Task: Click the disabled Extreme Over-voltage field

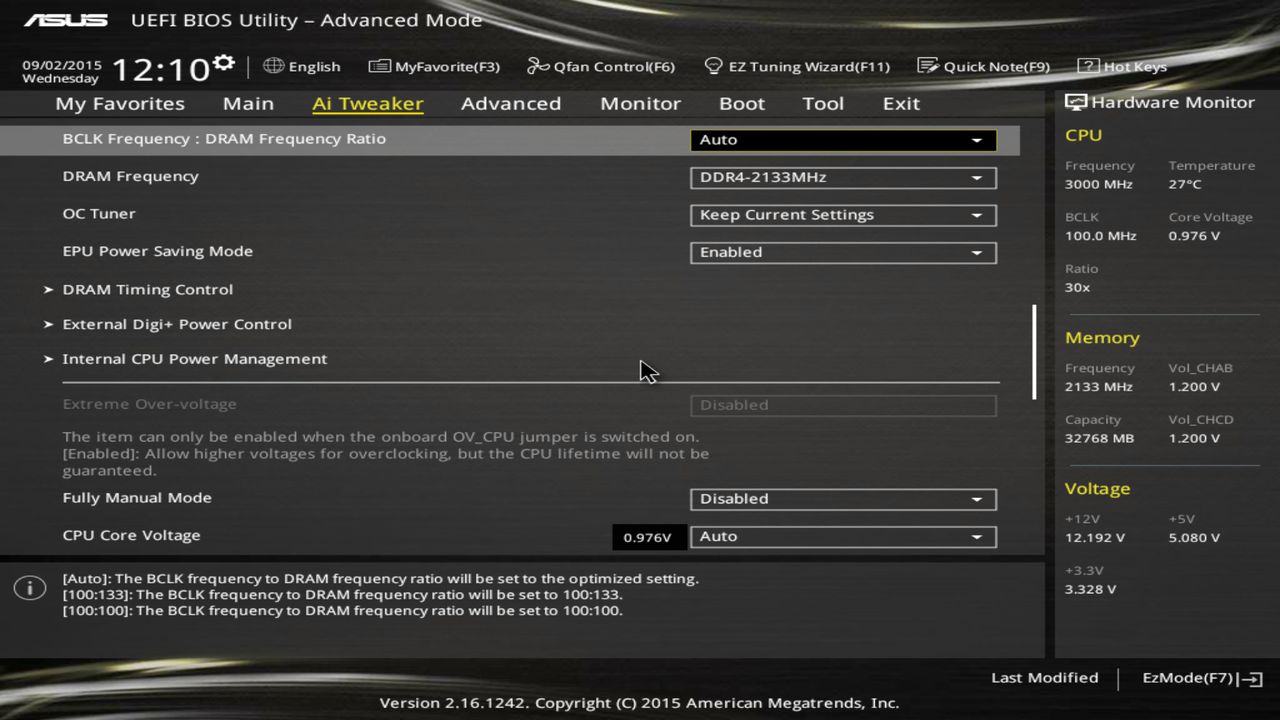Action: [843, 405]
